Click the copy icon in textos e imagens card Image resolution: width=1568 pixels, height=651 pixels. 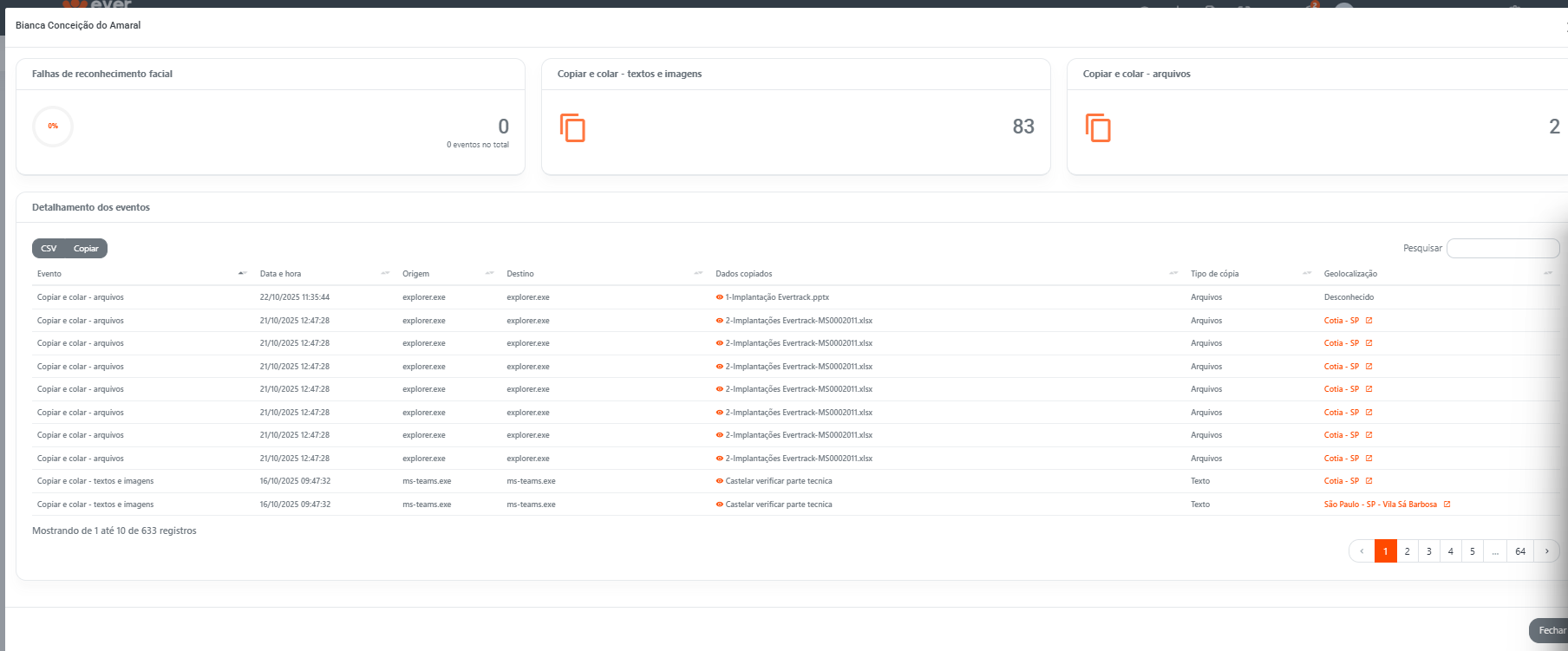572,127
